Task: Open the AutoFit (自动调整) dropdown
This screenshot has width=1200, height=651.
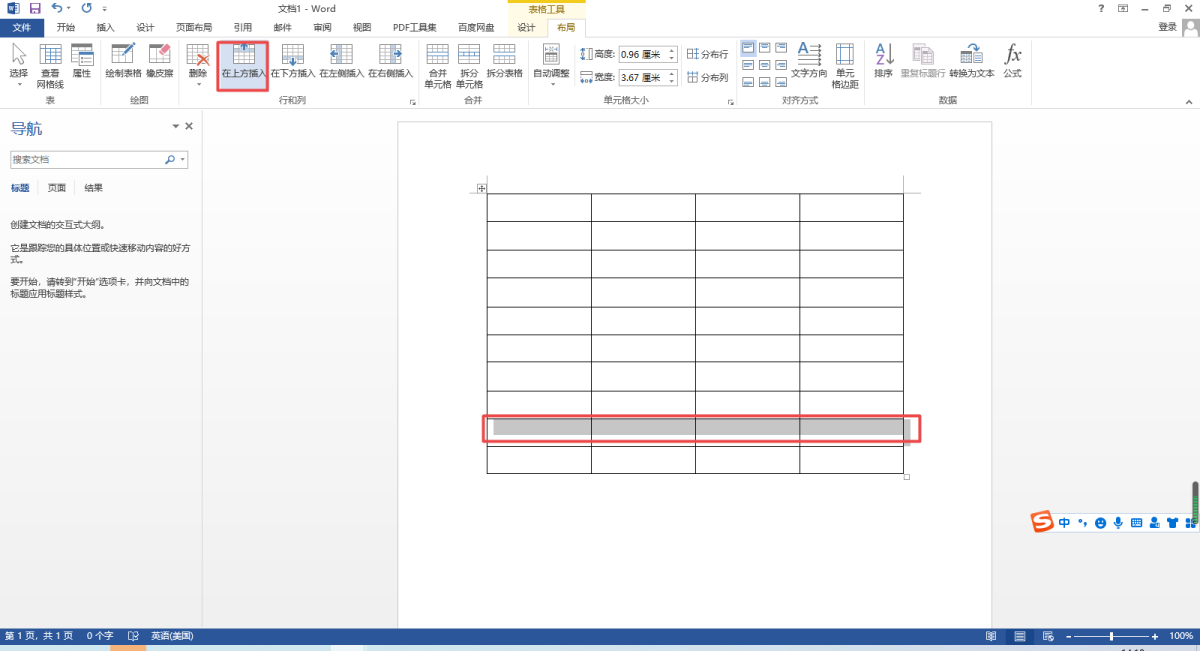Action: (551, 66)
